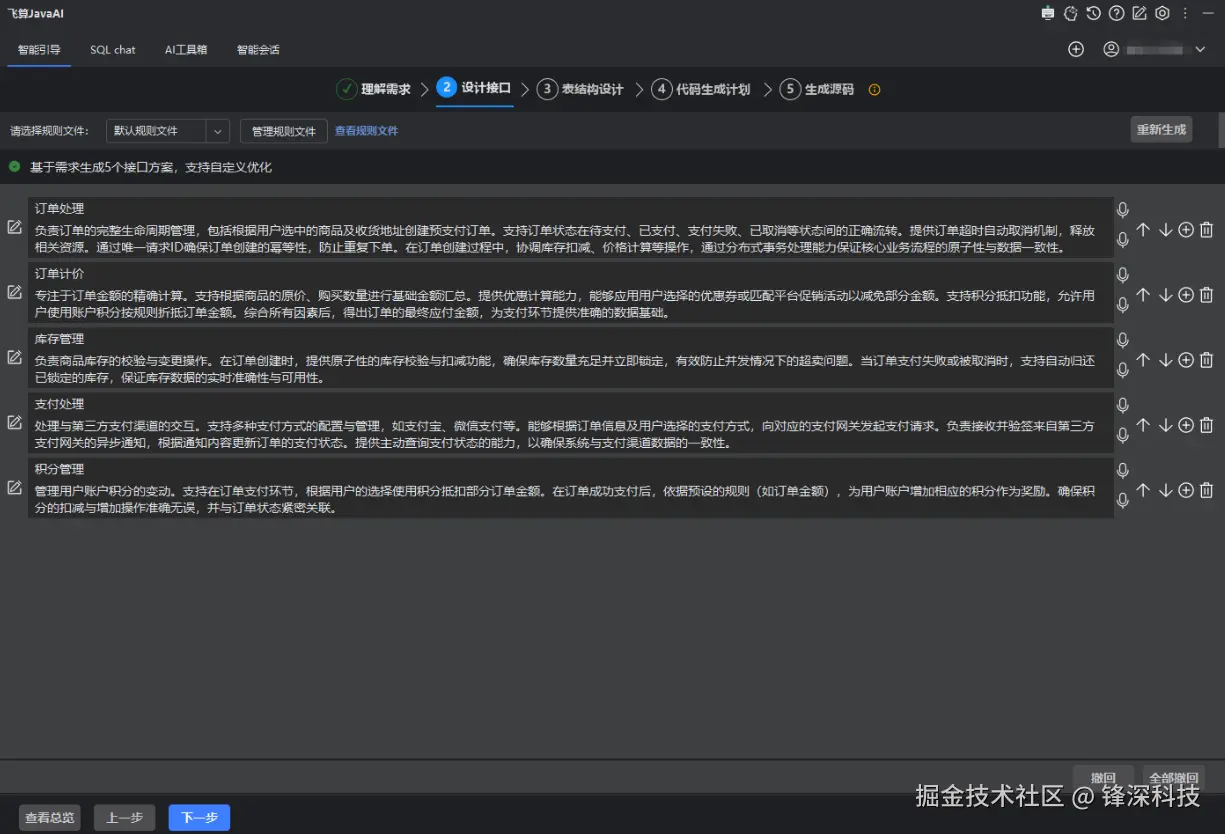Image resolution: width=1225 pixels, height=834 pixels.
Task: Proceed with the 下一步 button
Action: 199,818
